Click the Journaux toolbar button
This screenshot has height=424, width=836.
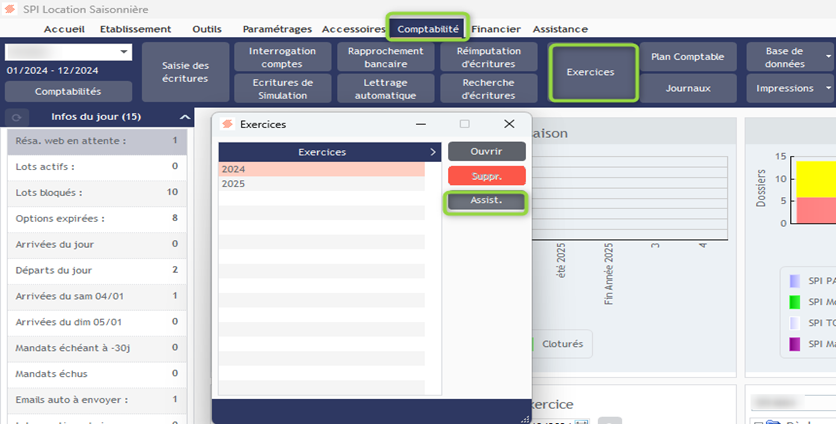tap(688, 88)
